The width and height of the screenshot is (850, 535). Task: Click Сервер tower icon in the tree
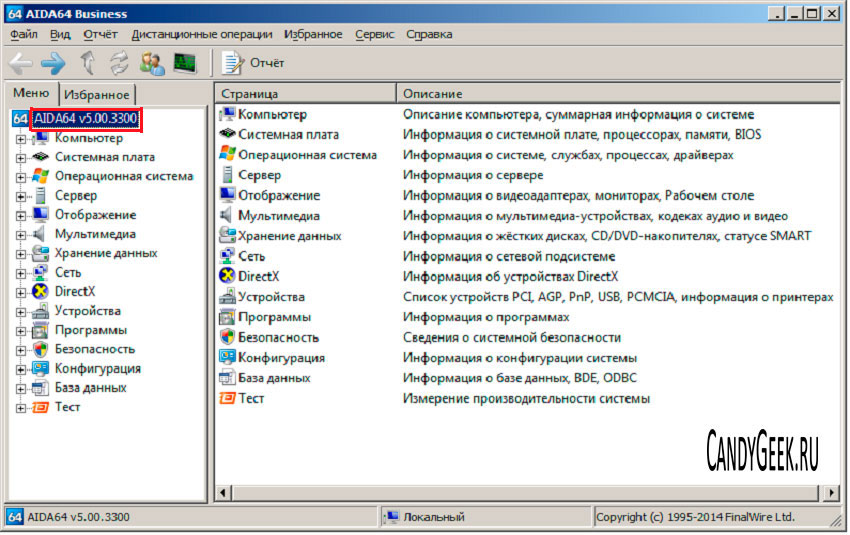point(40,196)
